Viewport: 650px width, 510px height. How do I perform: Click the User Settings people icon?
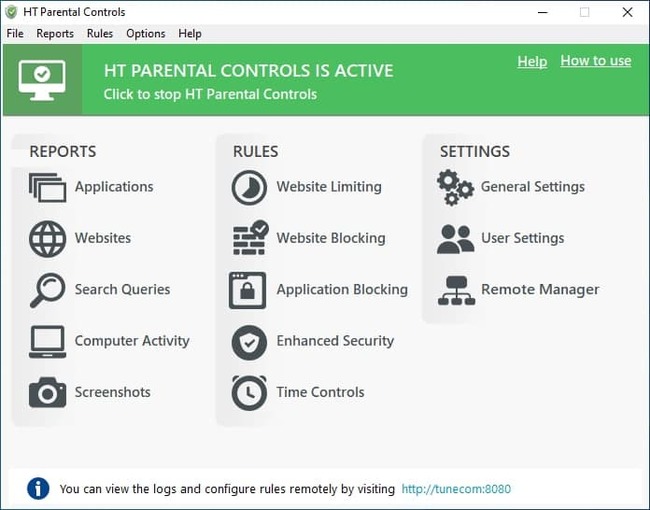(x=456, y=239)
